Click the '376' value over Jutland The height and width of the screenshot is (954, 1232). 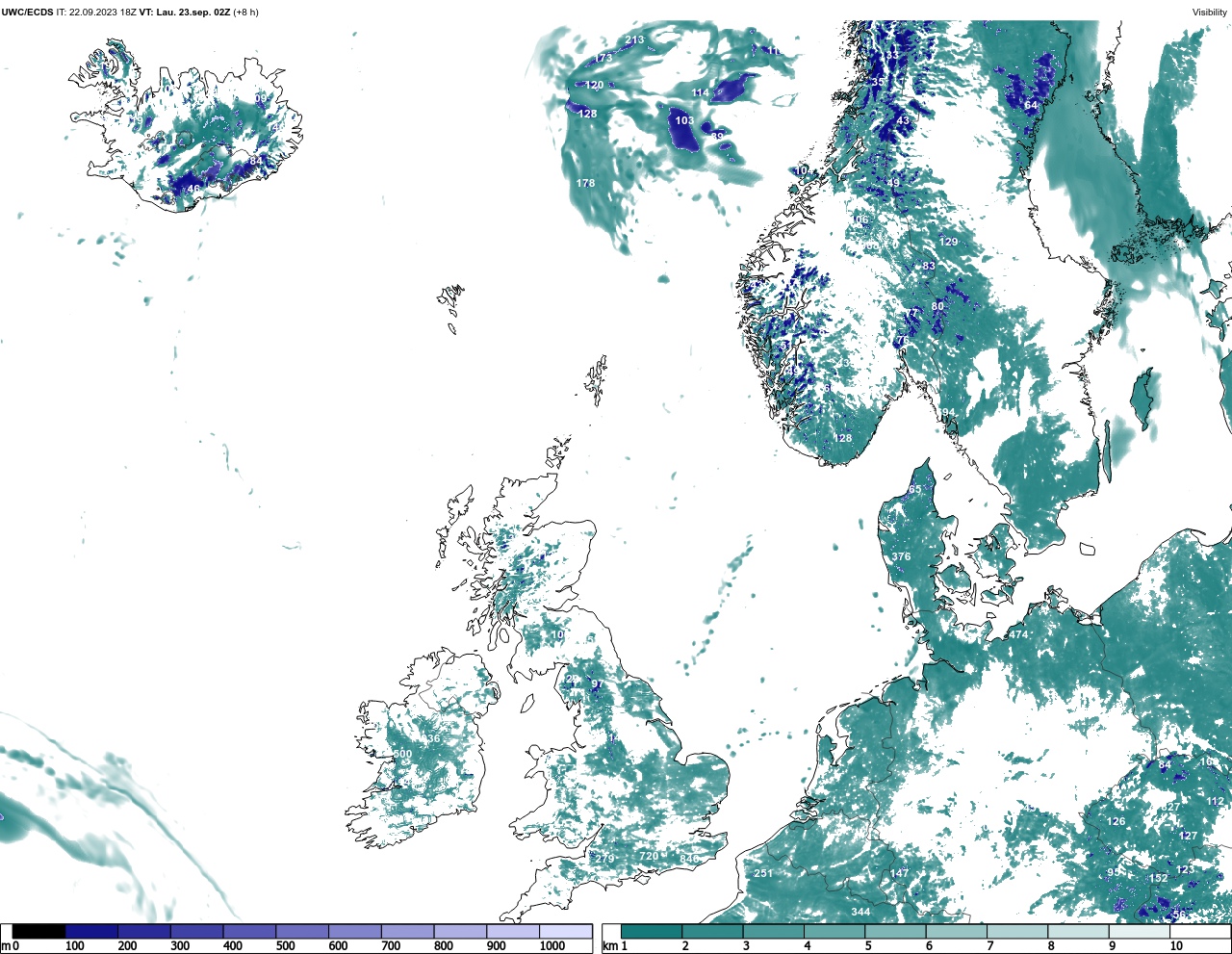click(901, 557)
